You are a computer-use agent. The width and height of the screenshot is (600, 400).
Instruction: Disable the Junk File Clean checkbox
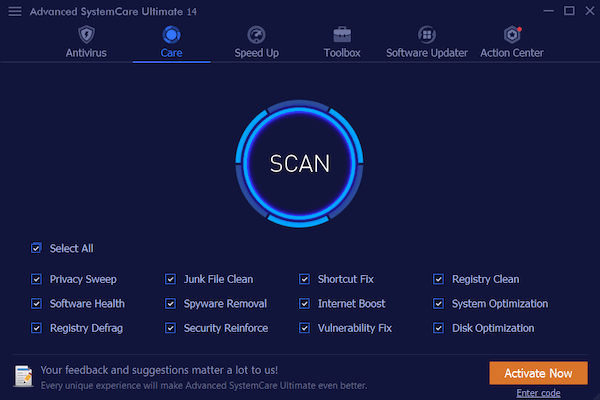point(171,279)
